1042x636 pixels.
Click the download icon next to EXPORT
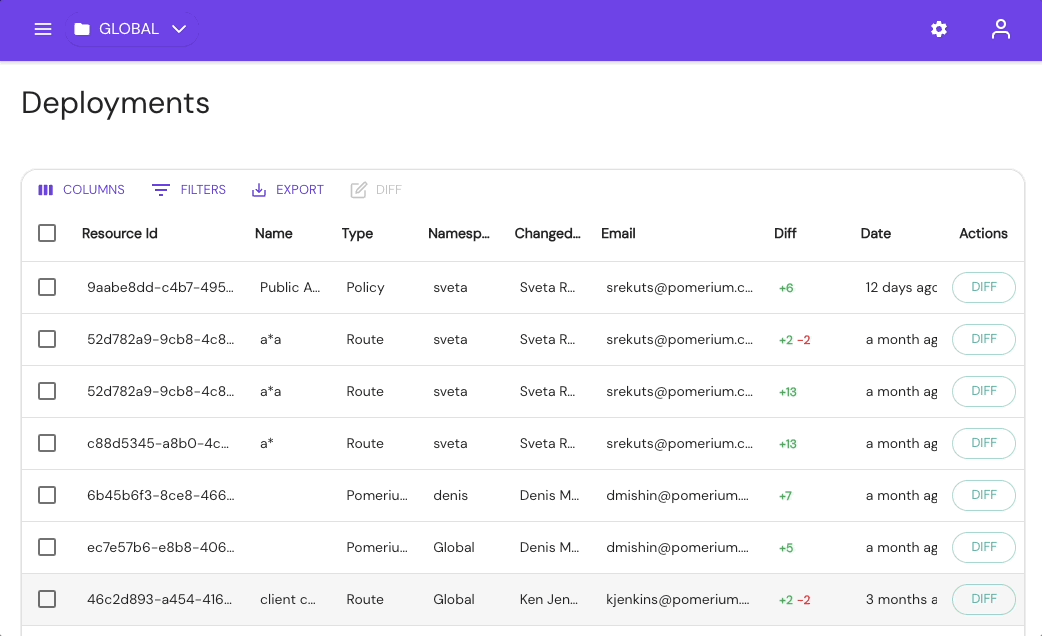pos(260,189)
